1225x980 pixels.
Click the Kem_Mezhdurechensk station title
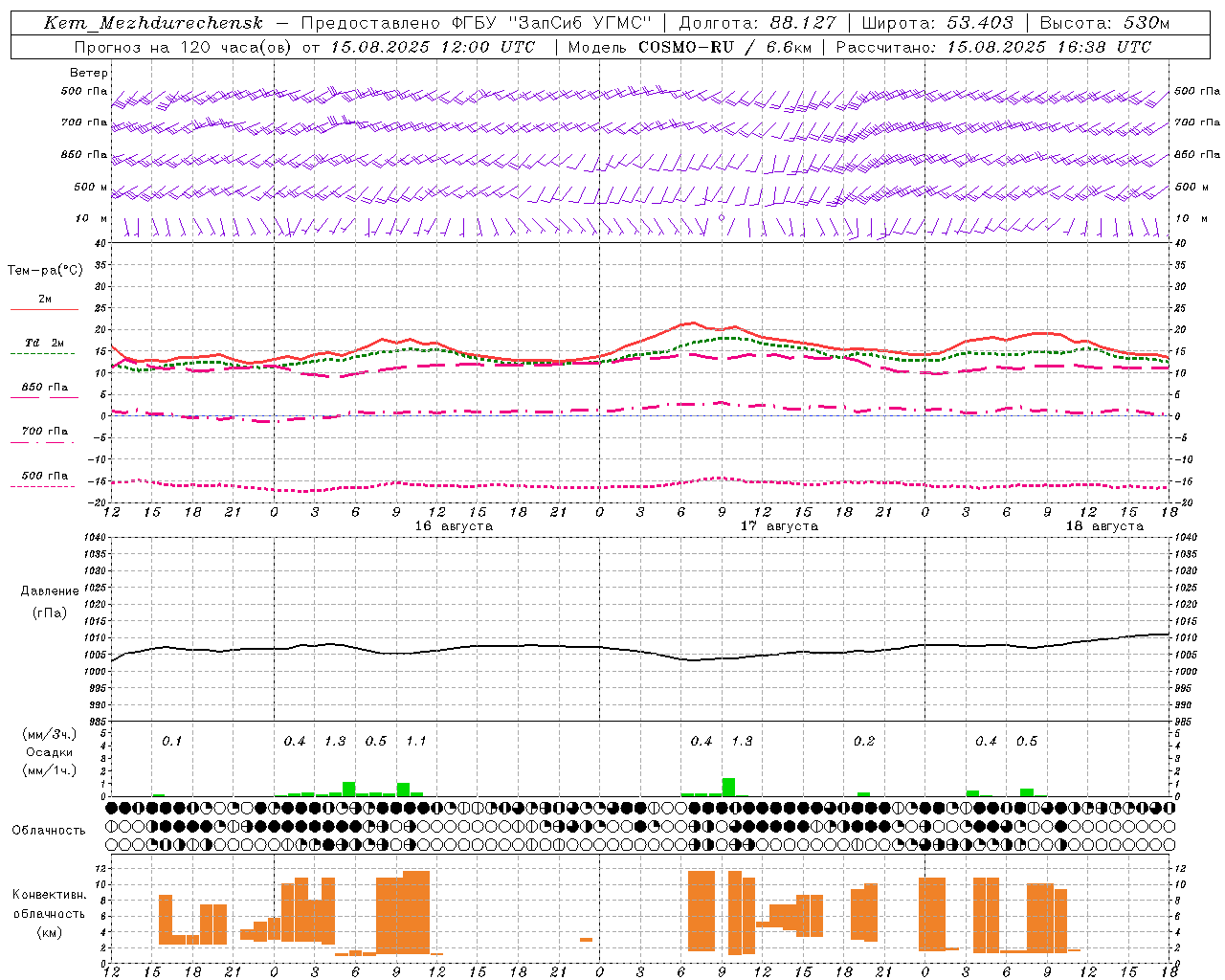[153, 23]
